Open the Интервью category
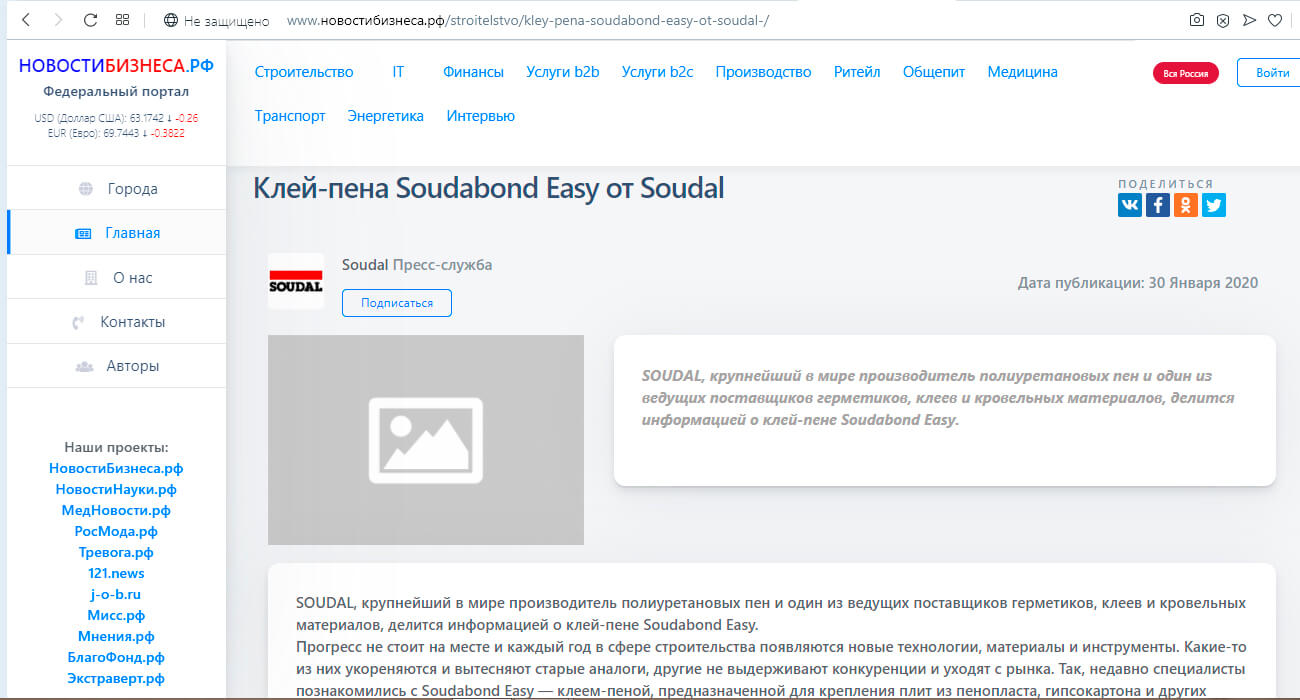This screenshot has width=1300, height=700. [x=481, y=116]
